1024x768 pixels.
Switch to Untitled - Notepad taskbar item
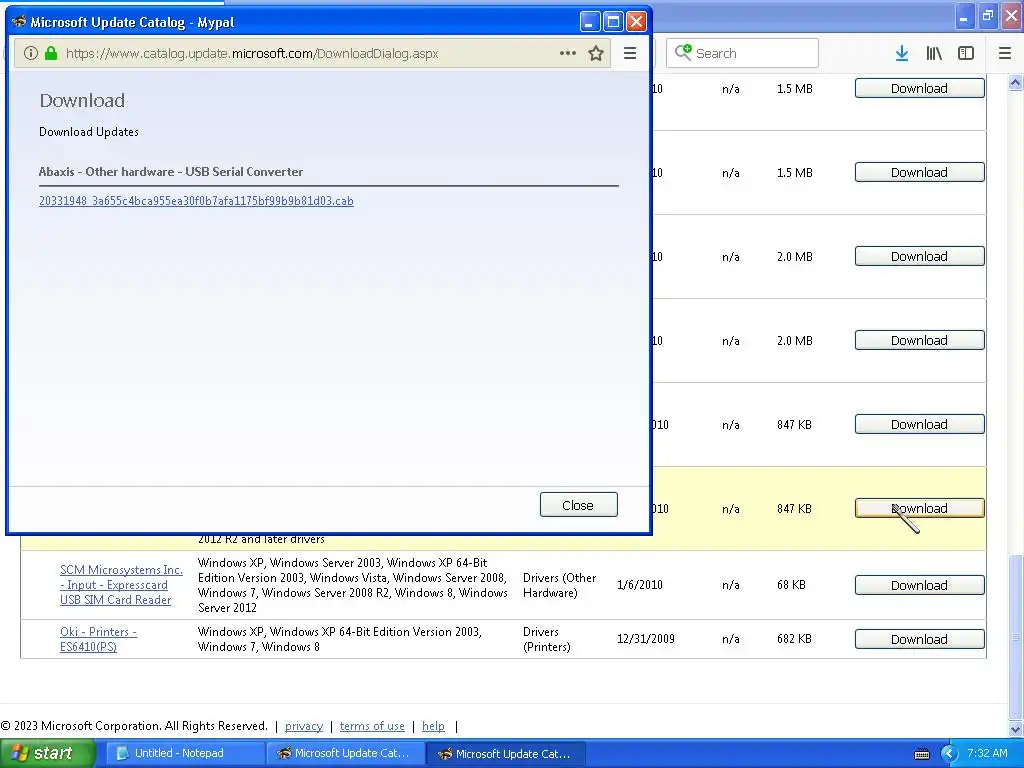click(185, 753)
